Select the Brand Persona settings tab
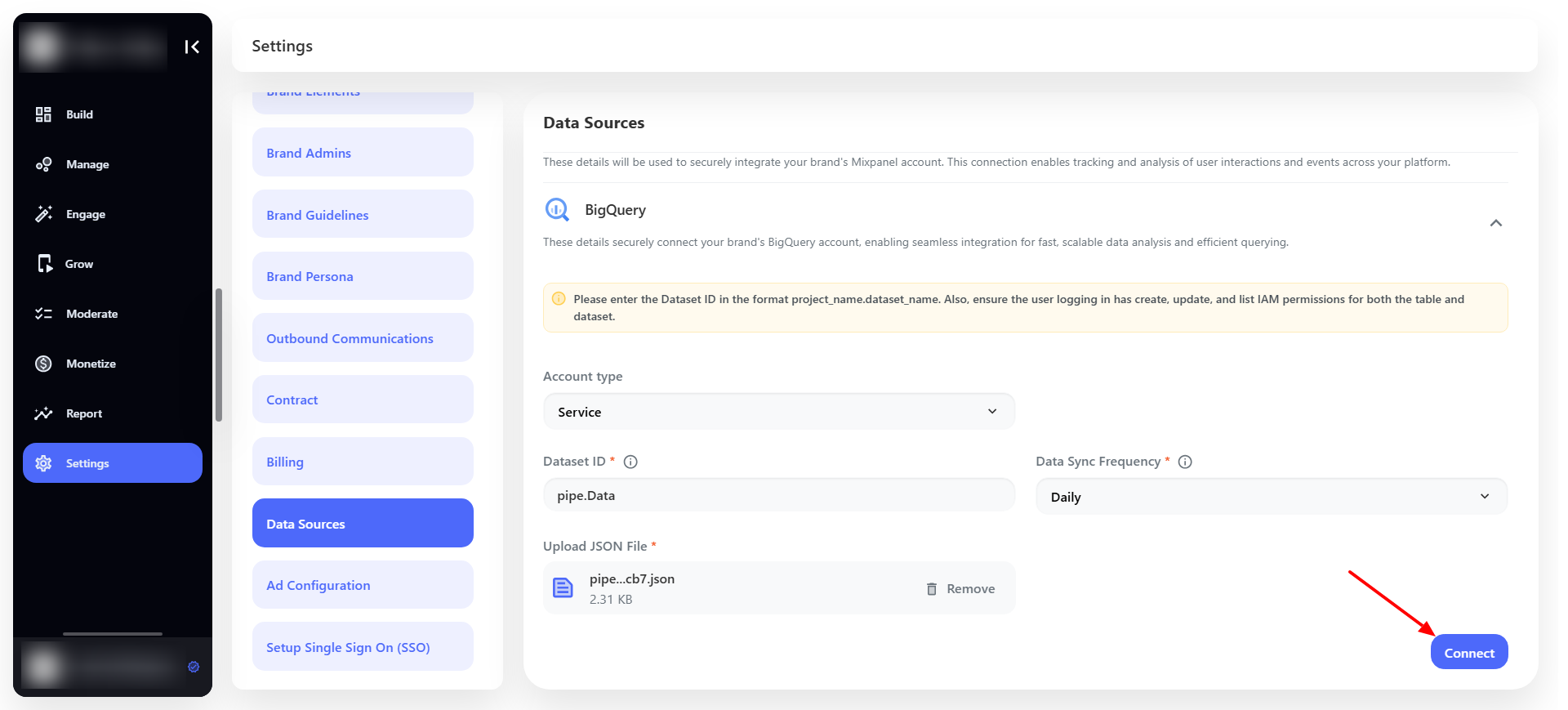 click(363, 276)
